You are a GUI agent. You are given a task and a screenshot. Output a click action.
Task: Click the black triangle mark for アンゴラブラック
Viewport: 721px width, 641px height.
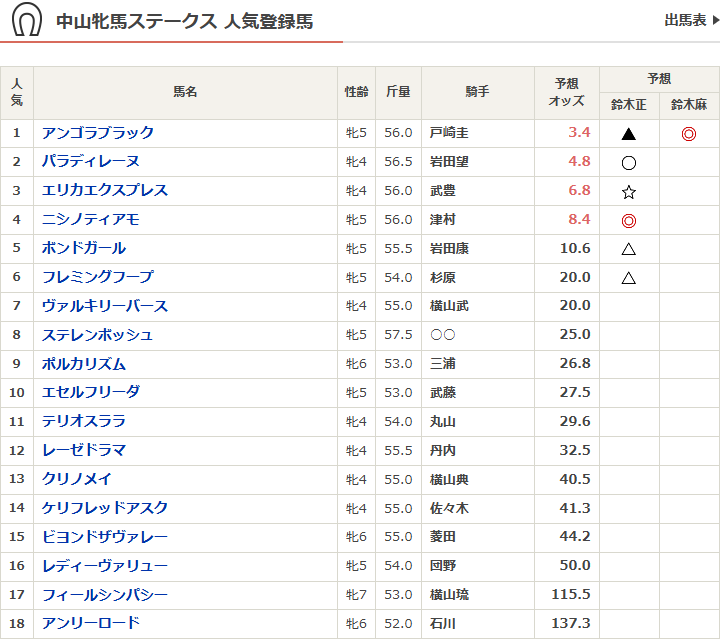point(629,134)
